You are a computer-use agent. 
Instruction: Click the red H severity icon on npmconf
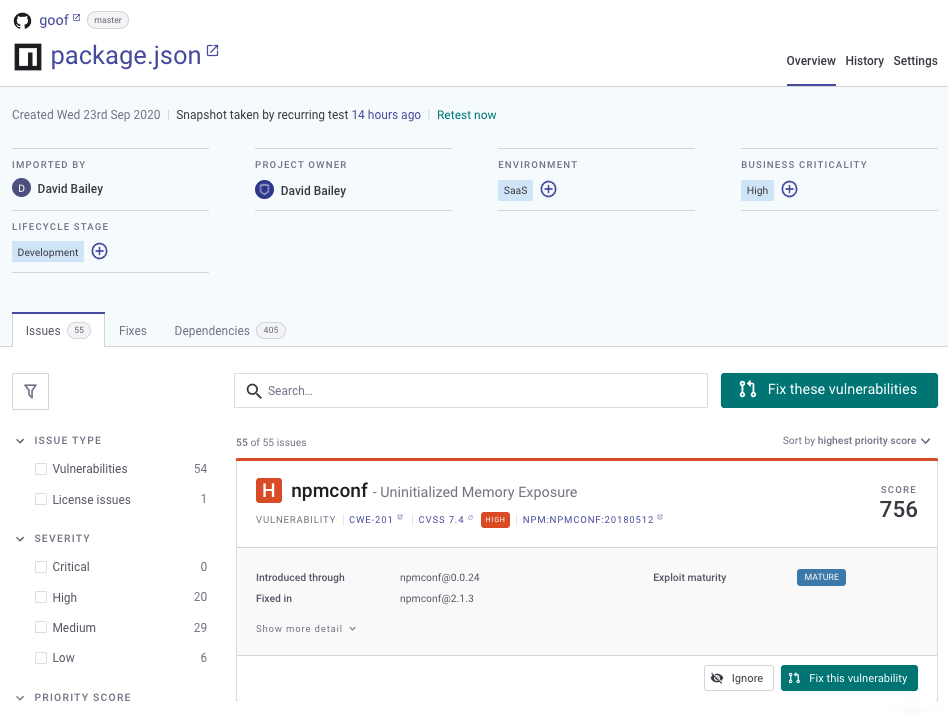271,490
